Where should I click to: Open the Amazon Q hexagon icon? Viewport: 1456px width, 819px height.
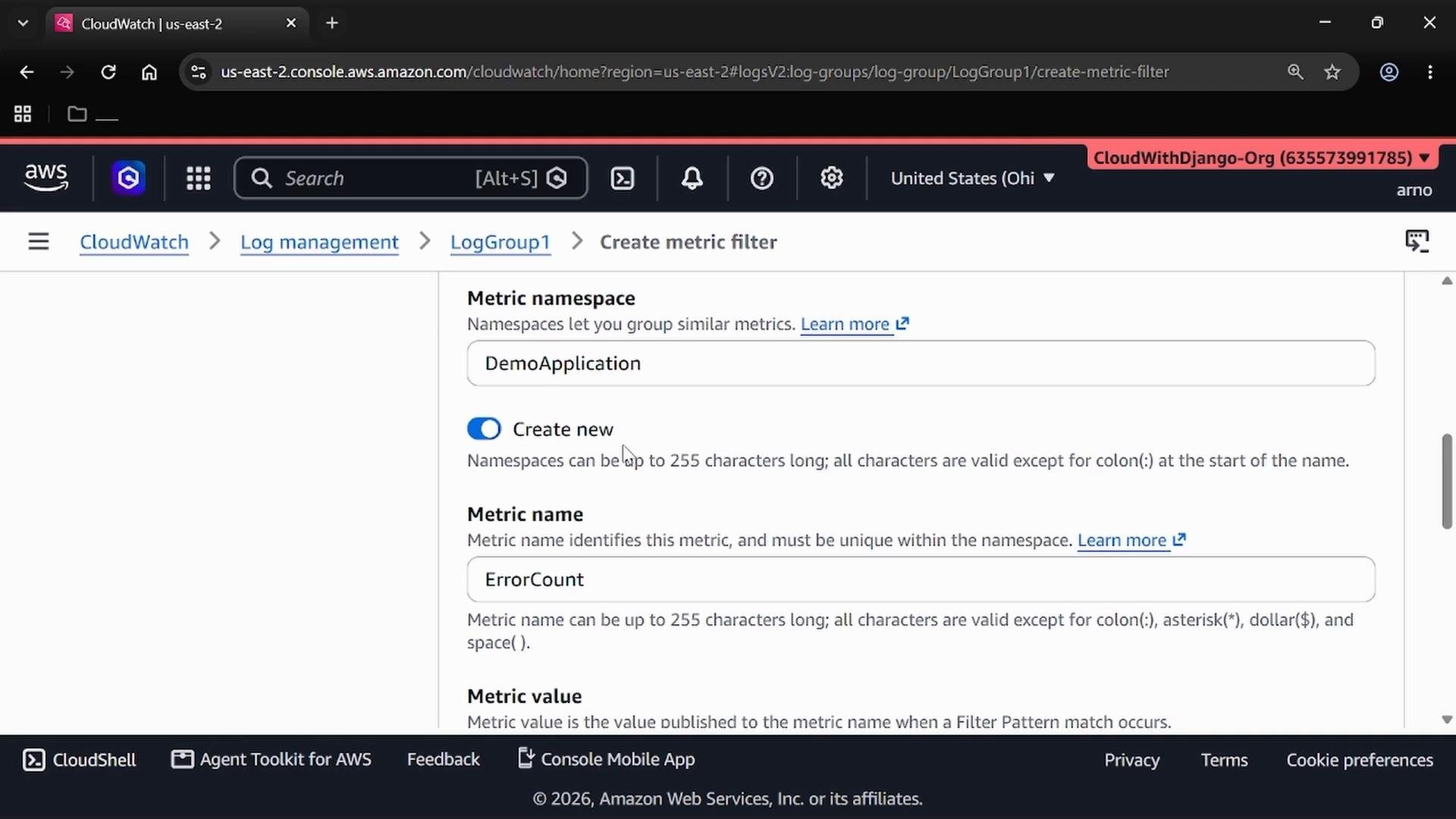tap(128, 178)
